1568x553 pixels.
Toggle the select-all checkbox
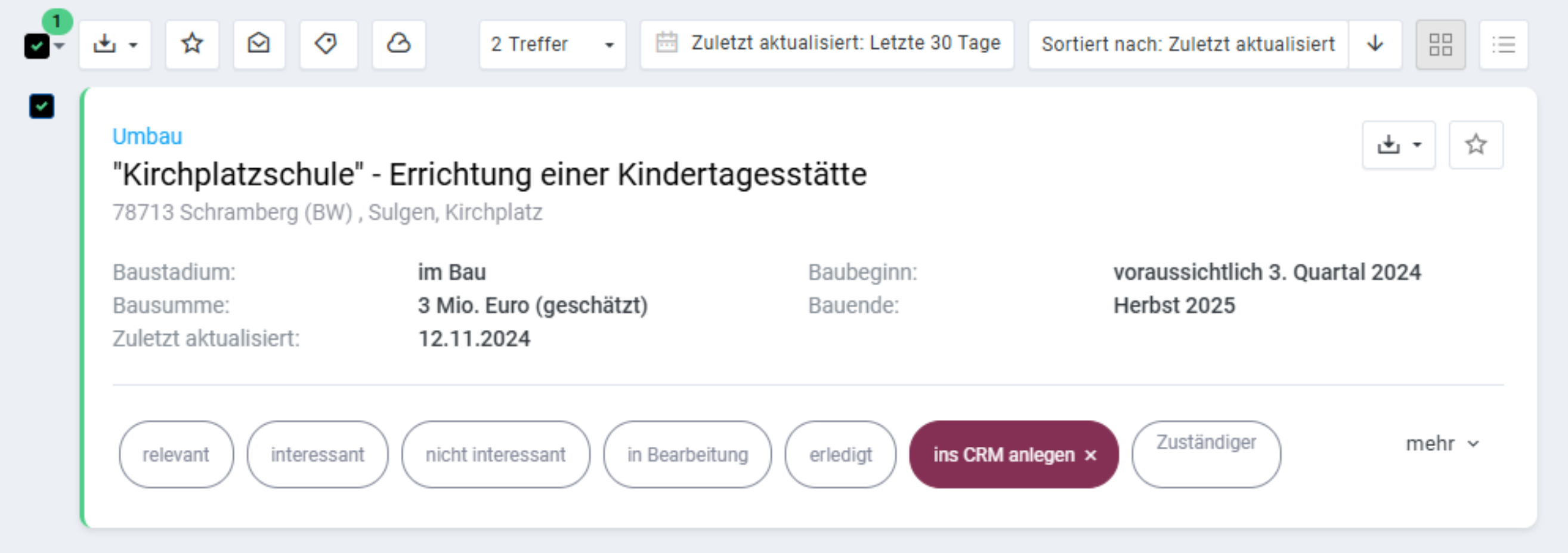[x=36, y=46]
